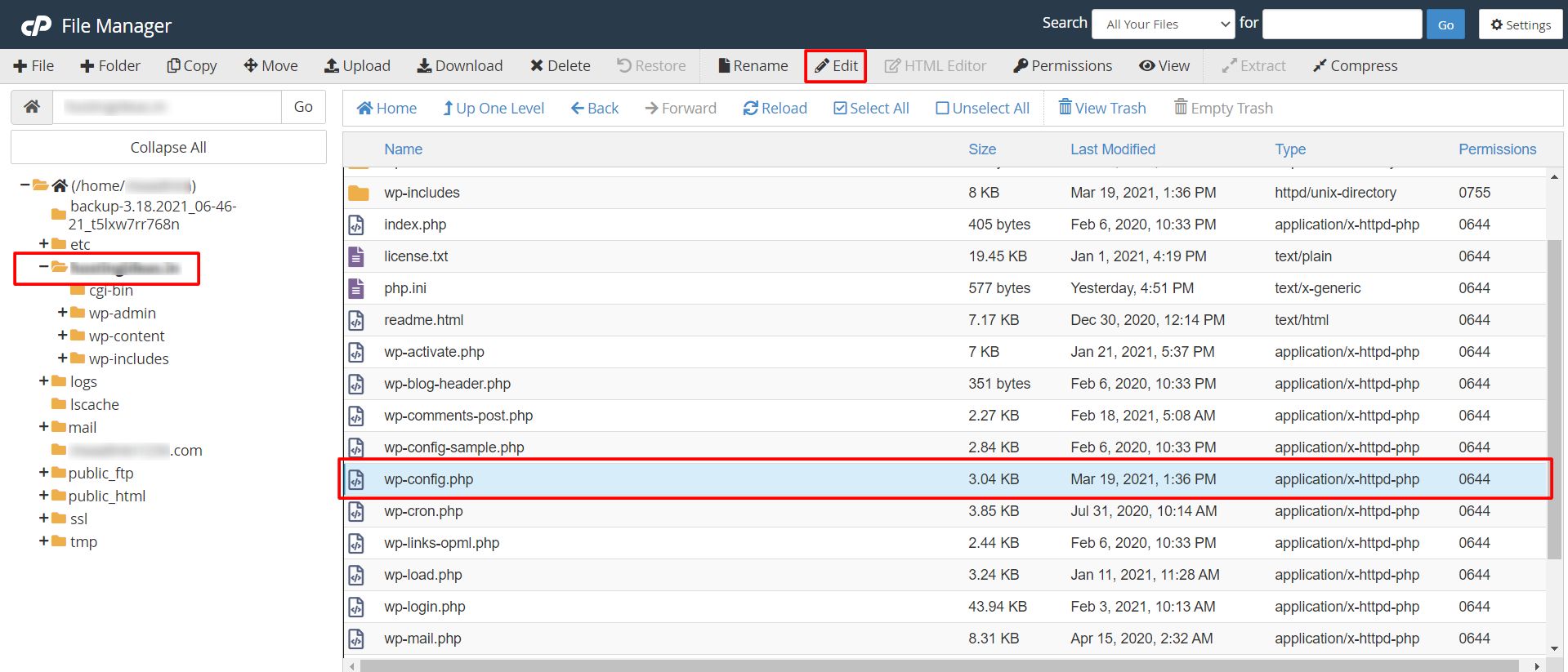Click the search Go button

point(1445,24)
